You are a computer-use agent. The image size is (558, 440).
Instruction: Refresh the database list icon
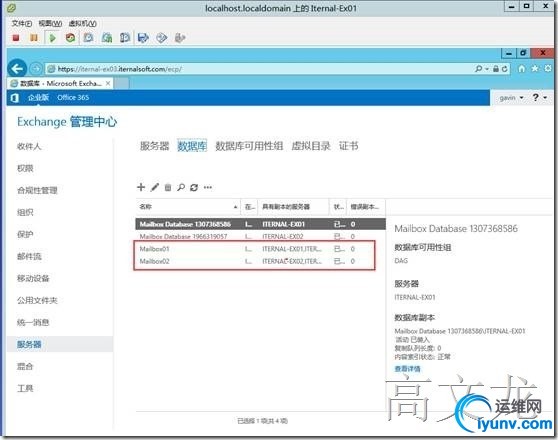pyautogui.click(x=194, y=187)
